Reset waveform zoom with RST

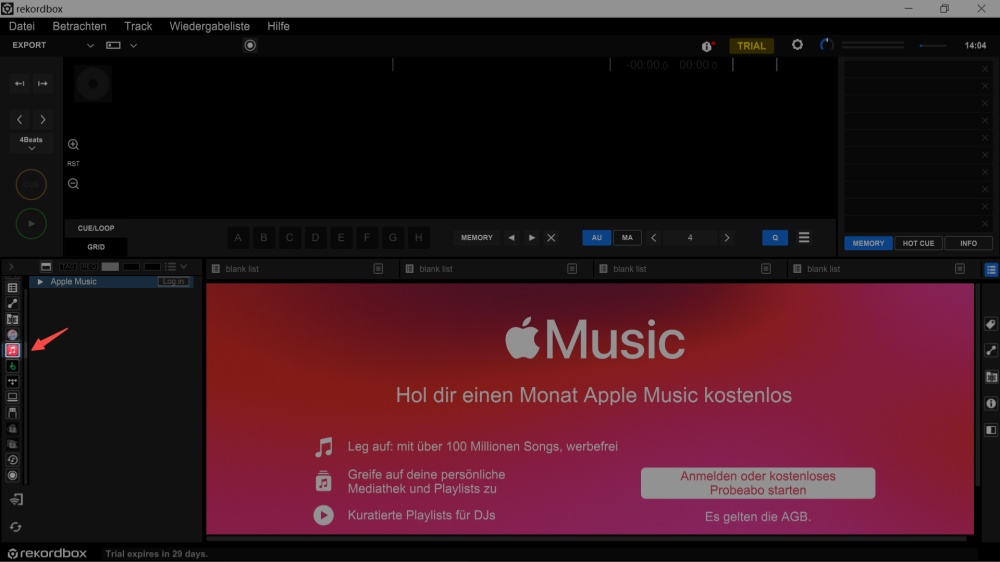point(73,164)
